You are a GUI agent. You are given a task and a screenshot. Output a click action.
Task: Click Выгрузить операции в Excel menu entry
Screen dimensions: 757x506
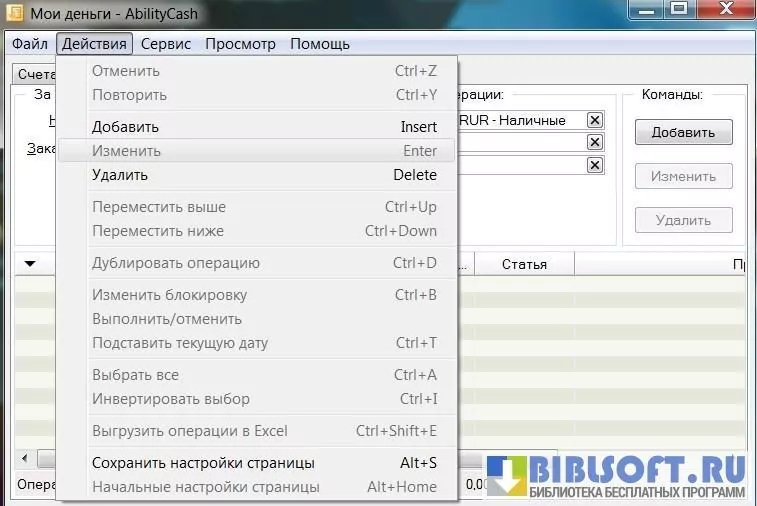coord(189,431)
